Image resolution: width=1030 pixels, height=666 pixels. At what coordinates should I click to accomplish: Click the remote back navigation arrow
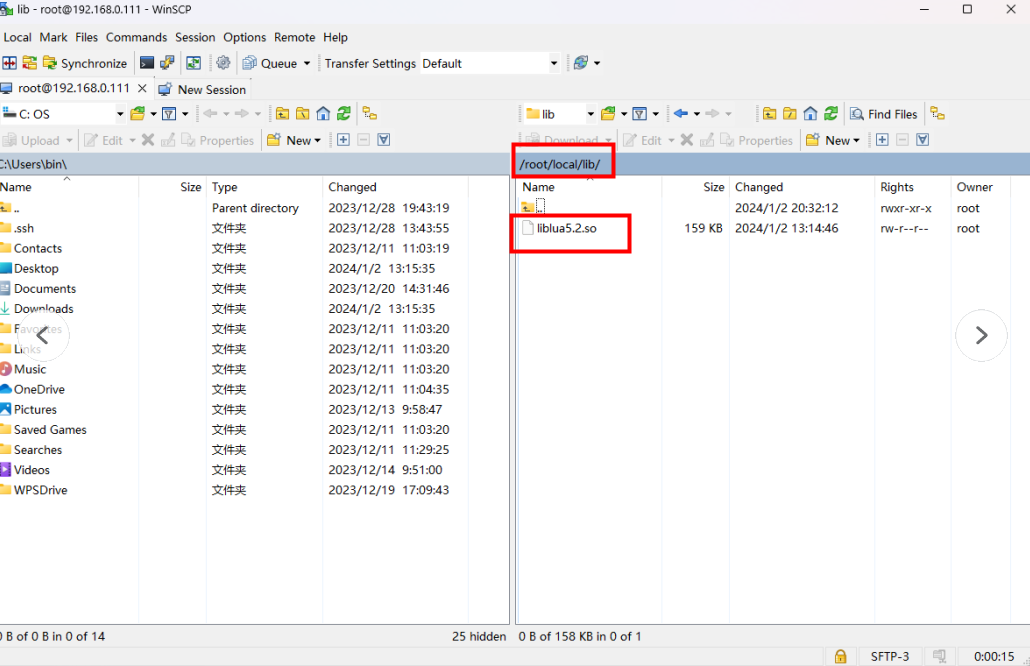(681, 114)
